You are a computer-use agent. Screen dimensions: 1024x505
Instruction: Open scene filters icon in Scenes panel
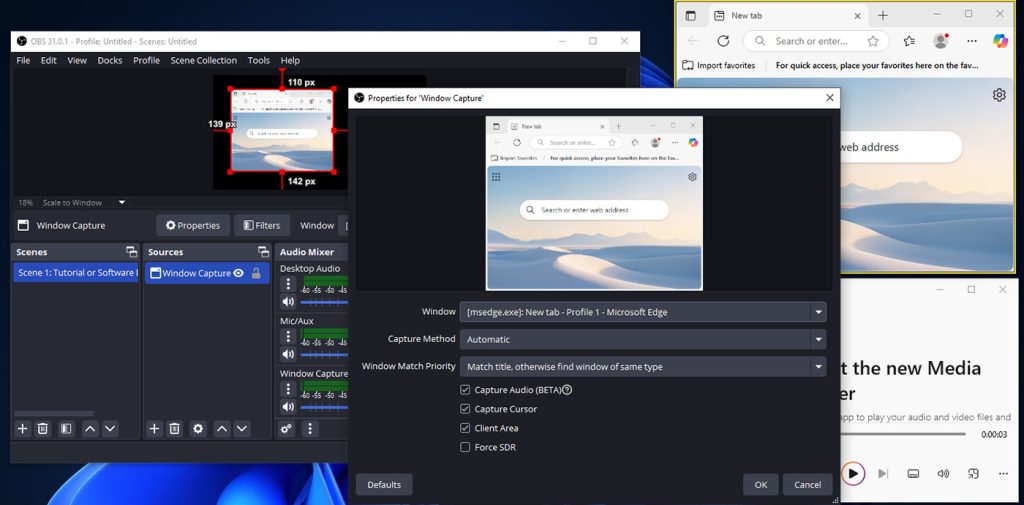click(66, 429)
